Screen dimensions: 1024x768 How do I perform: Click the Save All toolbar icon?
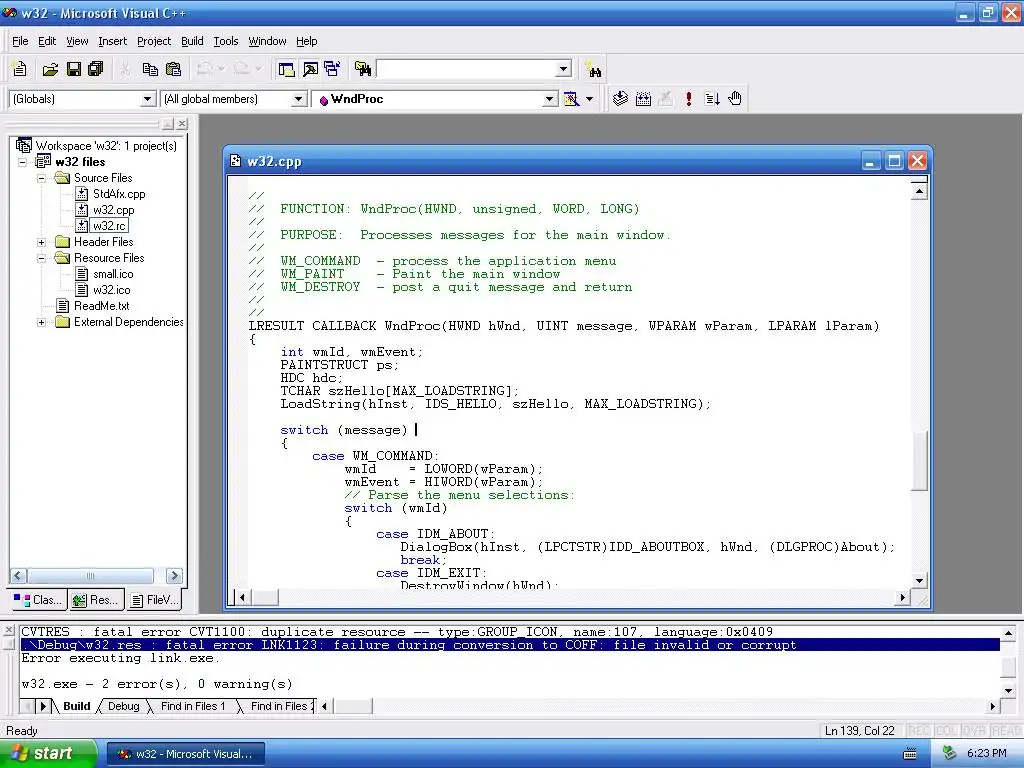coord(96,69)
